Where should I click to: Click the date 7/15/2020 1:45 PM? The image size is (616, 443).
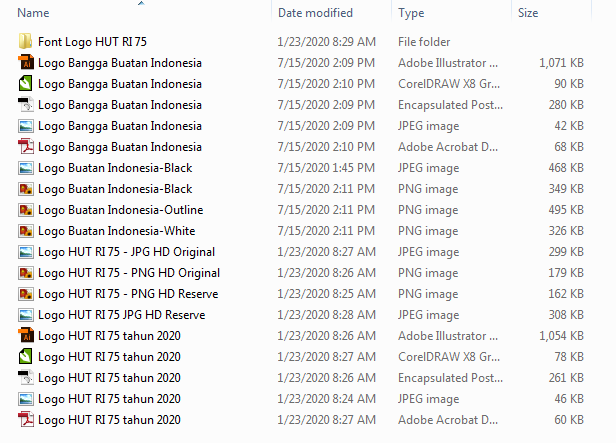coord(326,168)
